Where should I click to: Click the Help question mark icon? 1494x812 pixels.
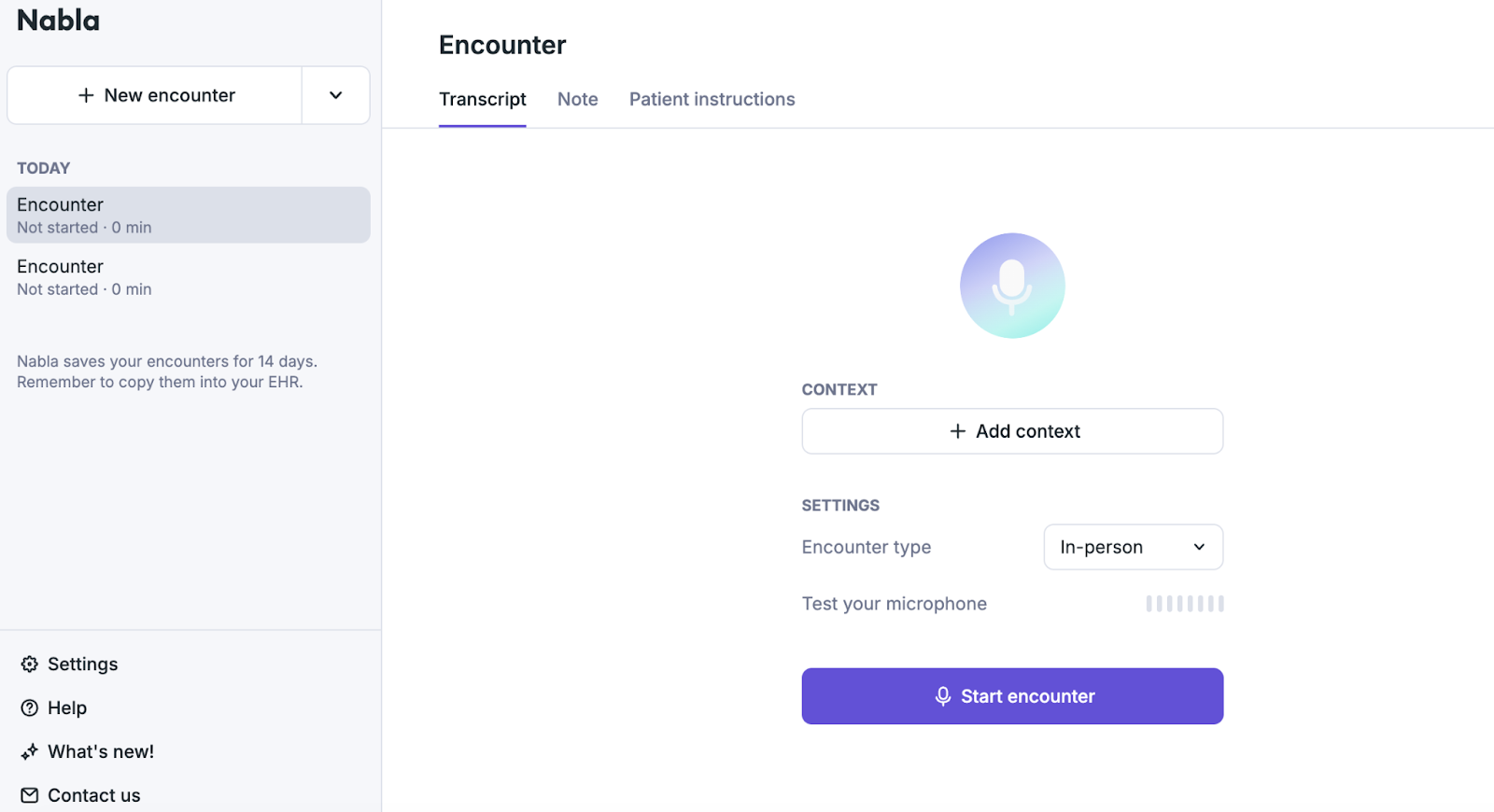pyautogui.click(x=29, y=707)
